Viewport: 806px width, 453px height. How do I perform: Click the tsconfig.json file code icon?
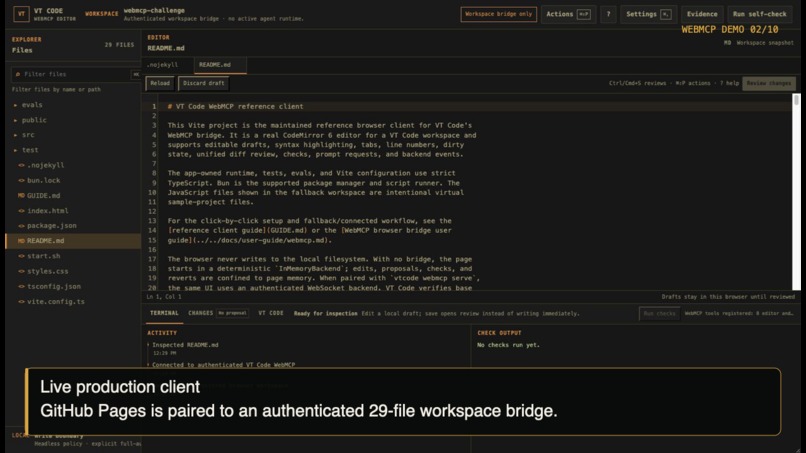coord(22,286)
